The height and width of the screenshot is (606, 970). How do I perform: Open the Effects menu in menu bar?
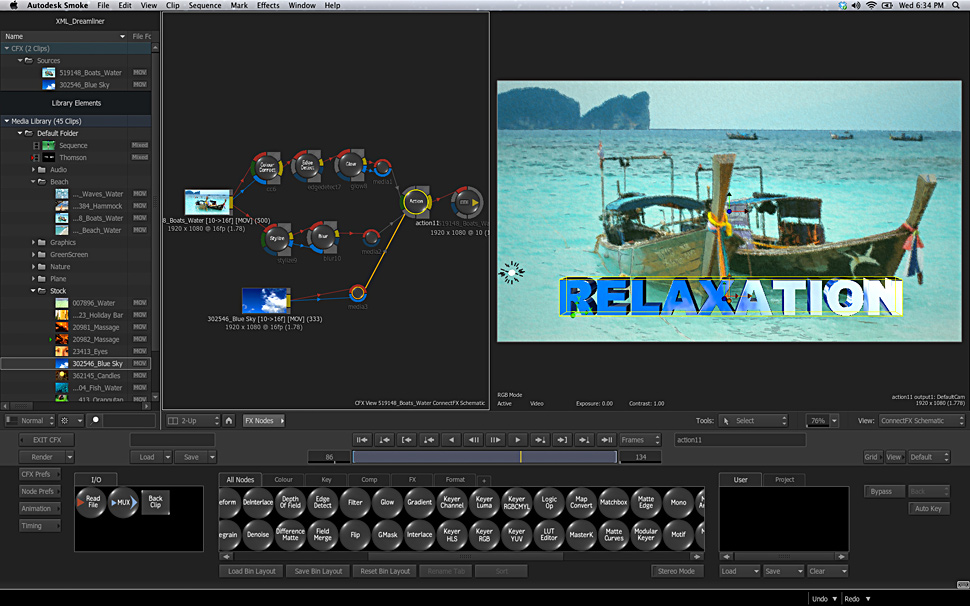click(x=268, y=6)
